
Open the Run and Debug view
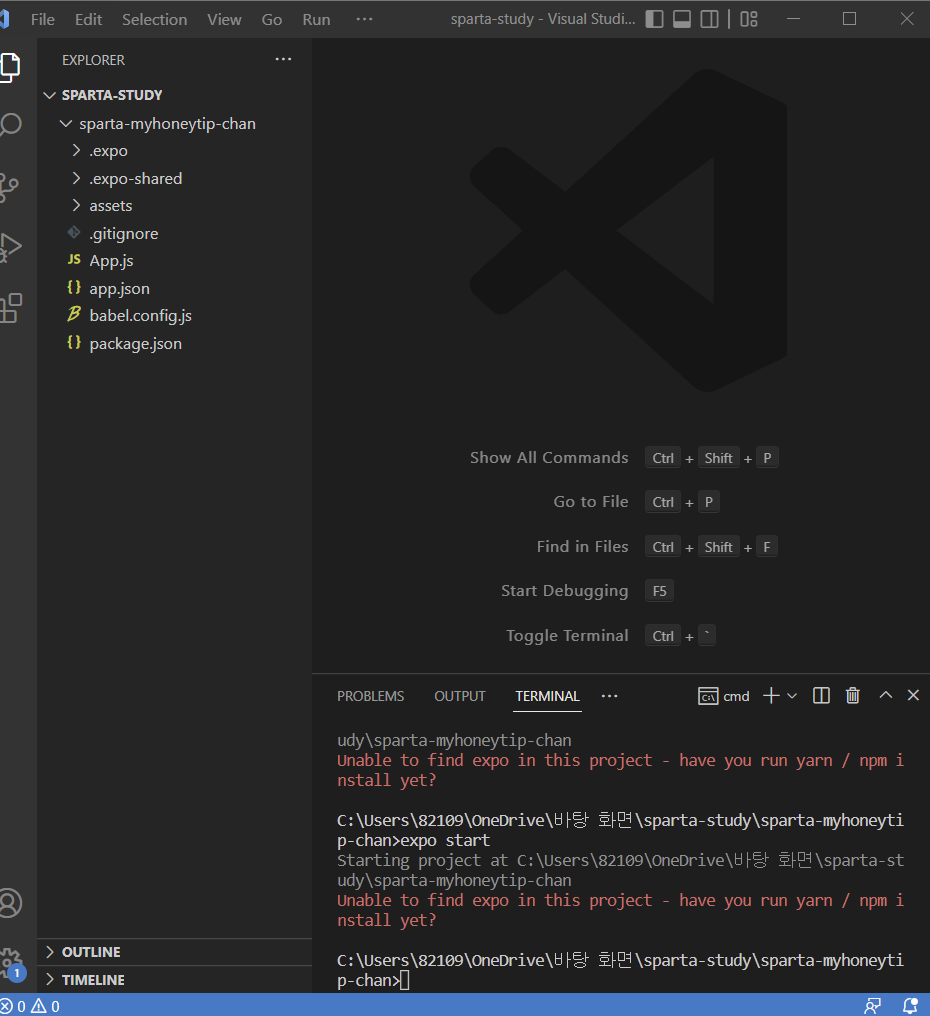tap(10, 248)
